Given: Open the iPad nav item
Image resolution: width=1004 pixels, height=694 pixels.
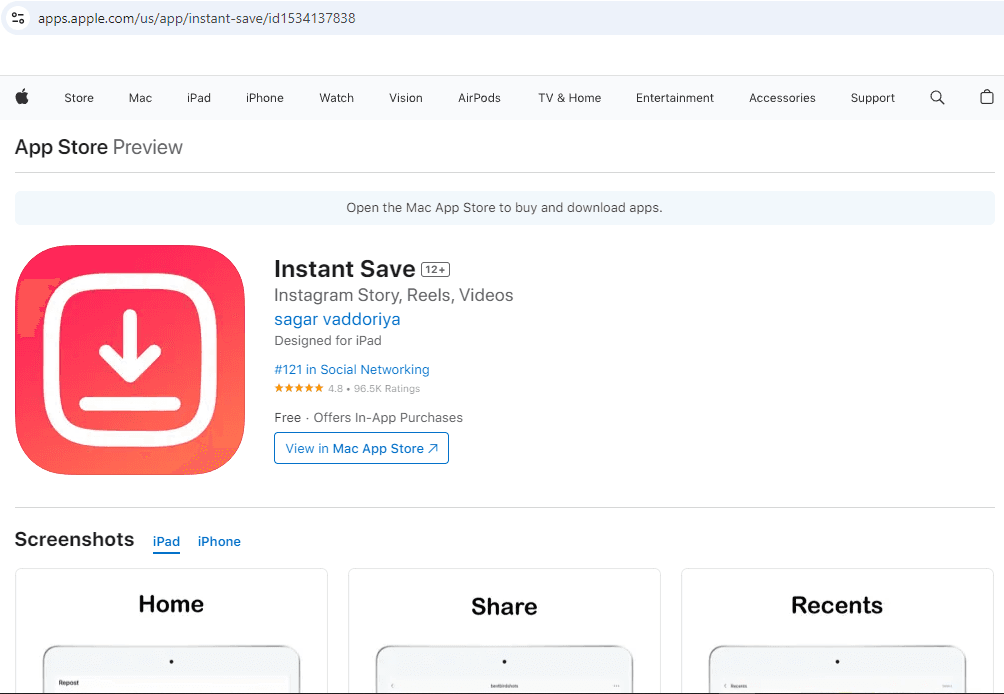Looking at the screenshot, I should [198, 98].
